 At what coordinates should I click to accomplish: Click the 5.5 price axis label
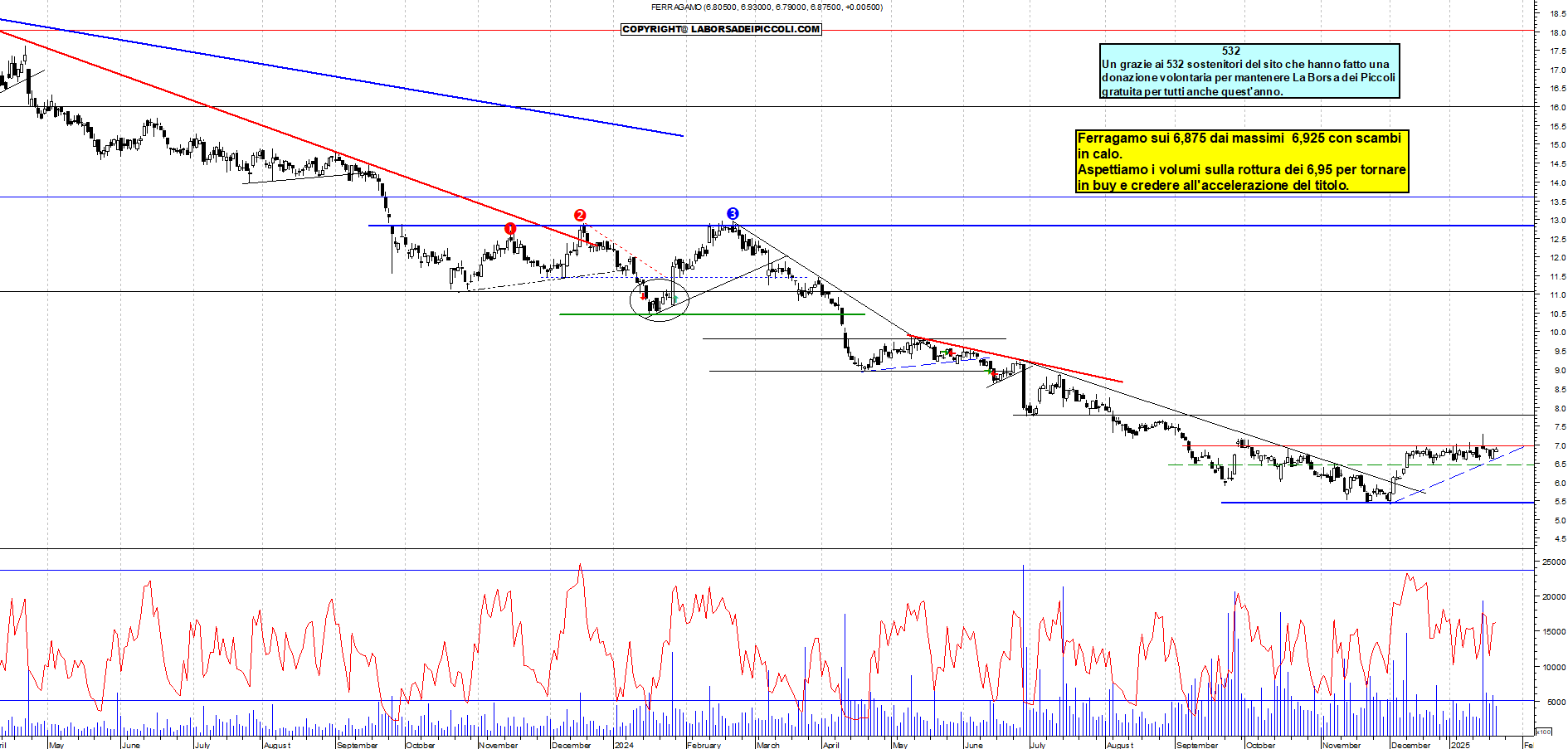[1560, 502]
